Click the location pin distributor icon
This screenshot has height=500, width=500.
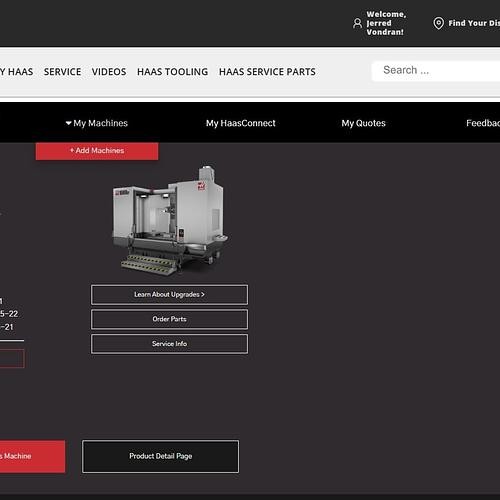(x=438, y=23)
